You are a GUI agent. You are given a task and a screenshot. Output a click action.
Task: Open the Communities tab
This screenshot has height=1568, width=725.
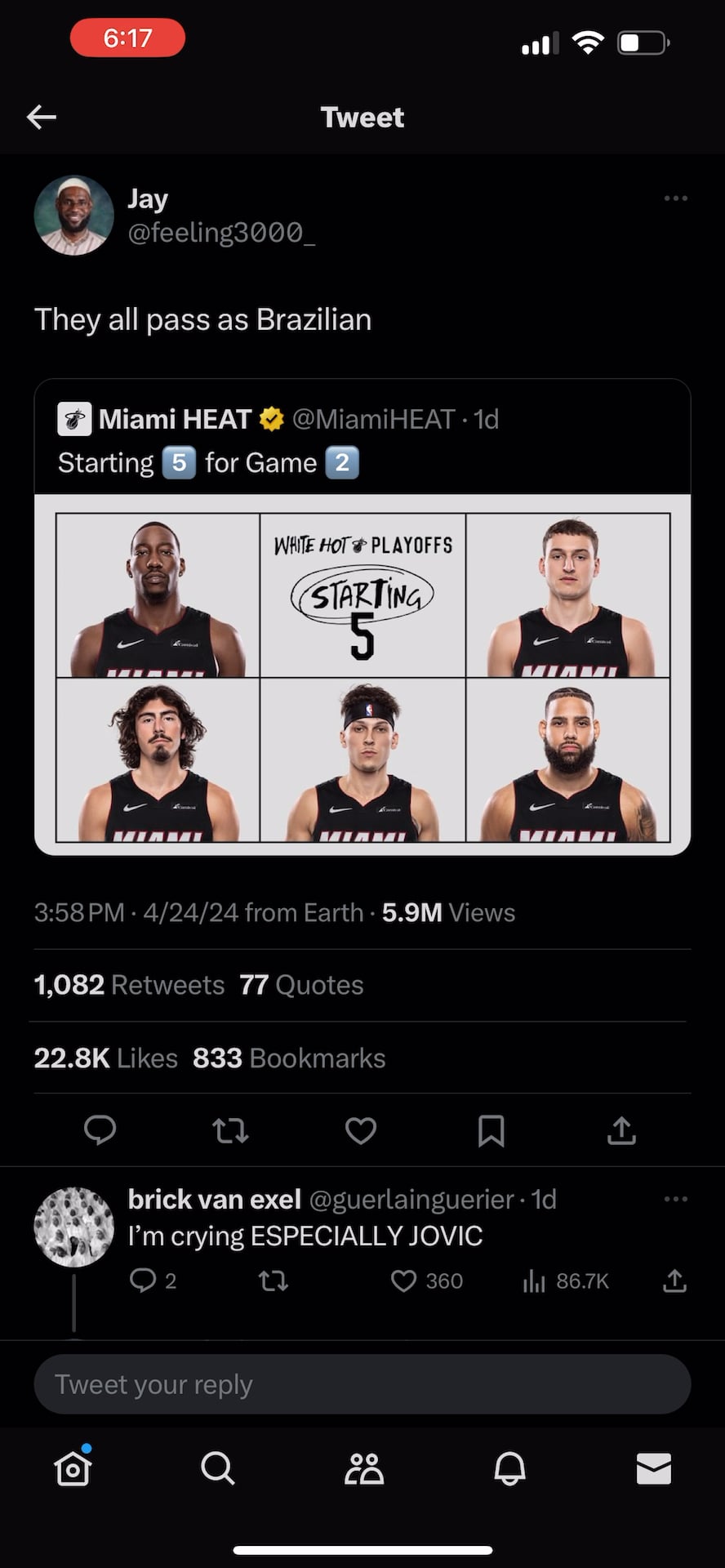pos(363,1468)
